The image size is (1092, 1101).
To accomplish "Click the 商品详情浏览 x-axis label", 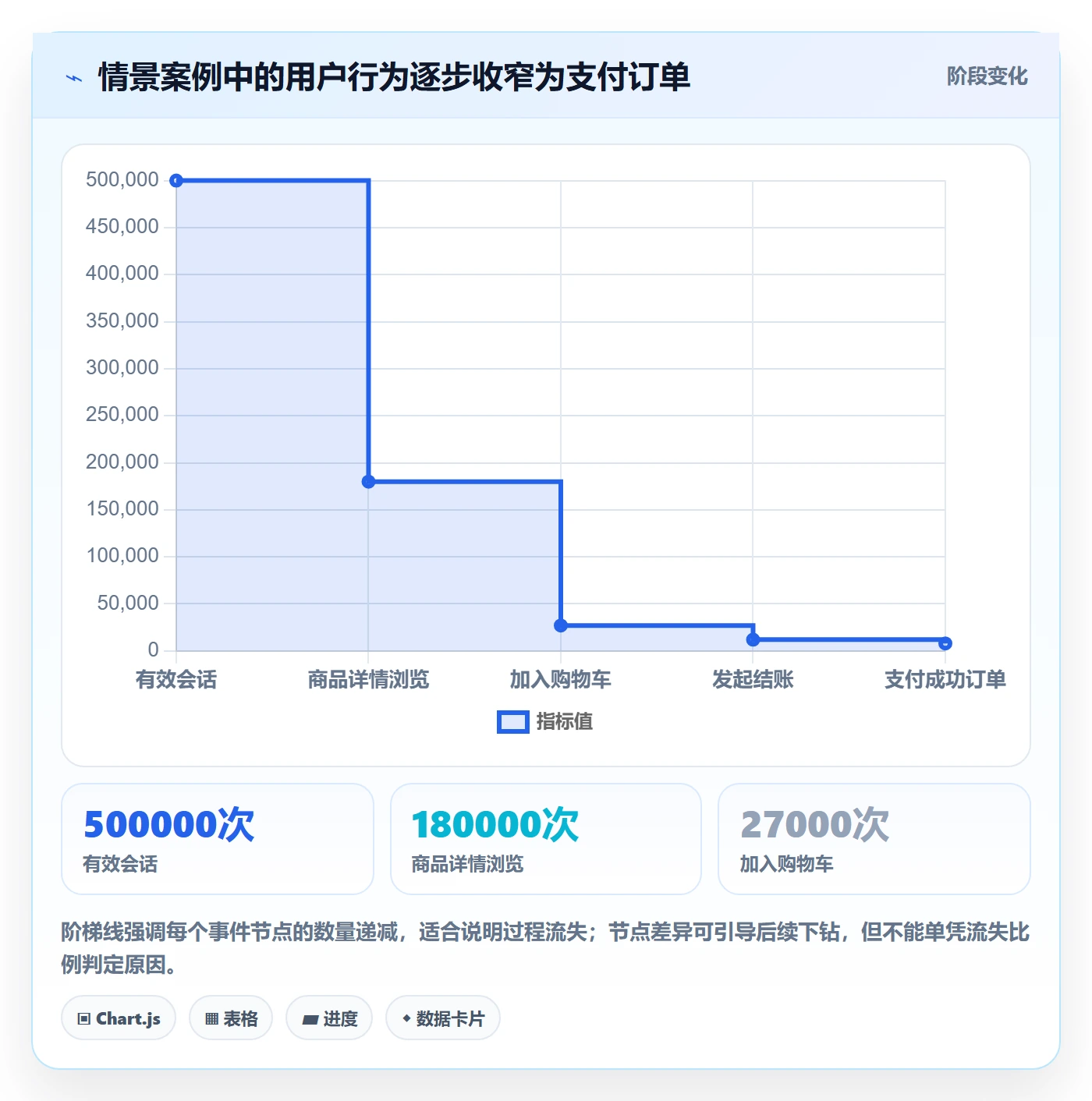I will tap(368, 680).
